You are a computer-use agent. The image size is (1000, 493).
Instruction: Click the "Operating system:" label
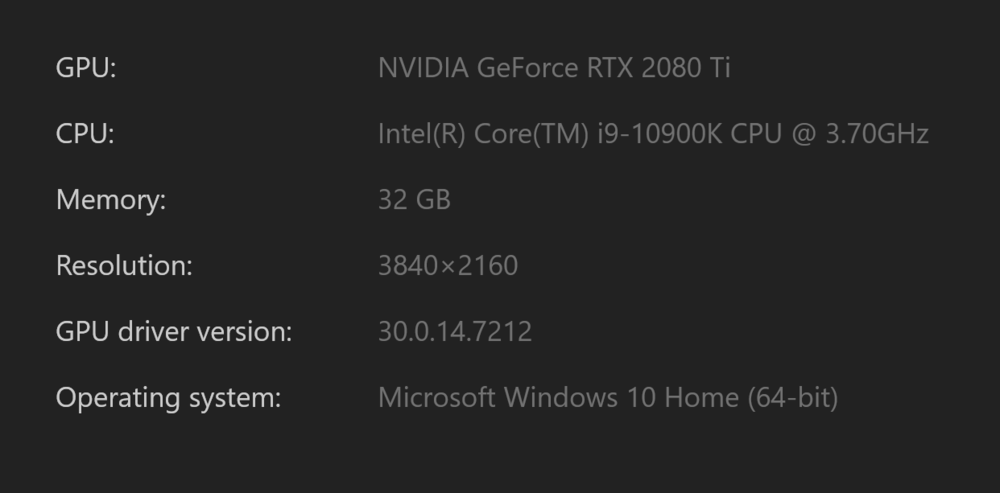click(168, 398)
